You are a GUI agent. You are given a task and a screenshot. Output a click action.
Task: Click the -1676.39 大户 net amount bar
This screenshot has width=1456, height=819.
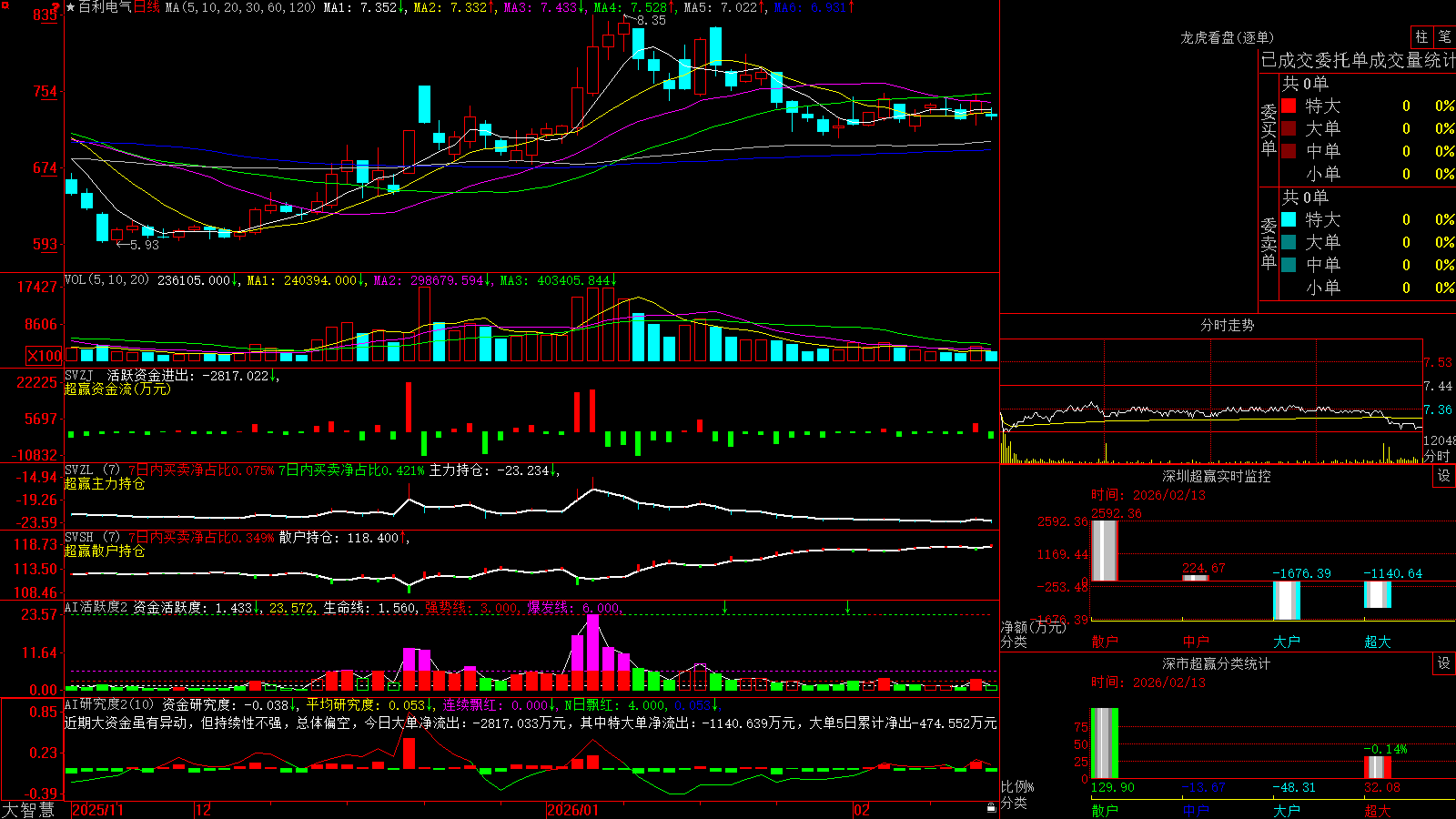[1287, 601]
